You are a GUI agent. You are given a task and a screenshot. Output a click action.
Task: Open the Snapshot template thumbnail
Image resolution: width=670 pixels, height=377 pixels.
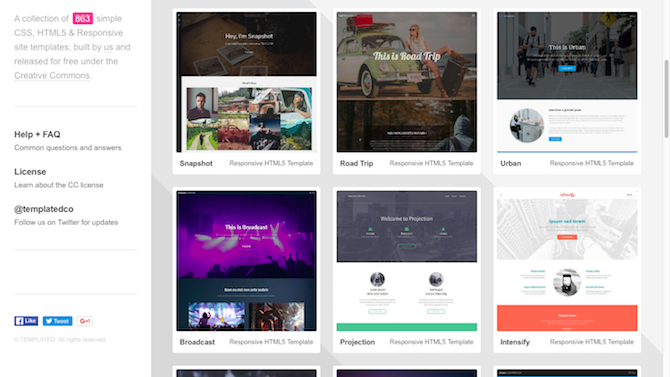point(247,82)
